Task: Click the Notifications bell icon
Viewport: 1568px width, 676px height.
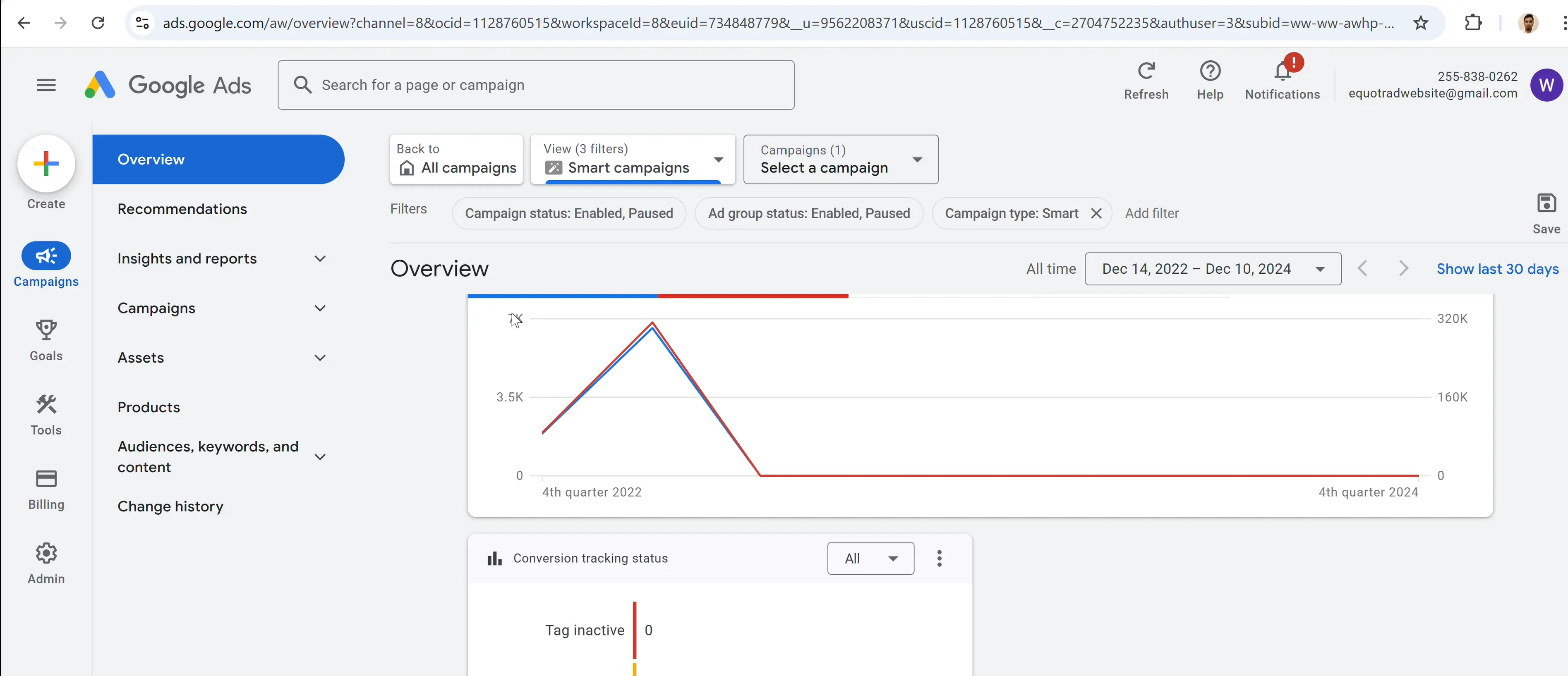Action: (x=1282, y=72)
